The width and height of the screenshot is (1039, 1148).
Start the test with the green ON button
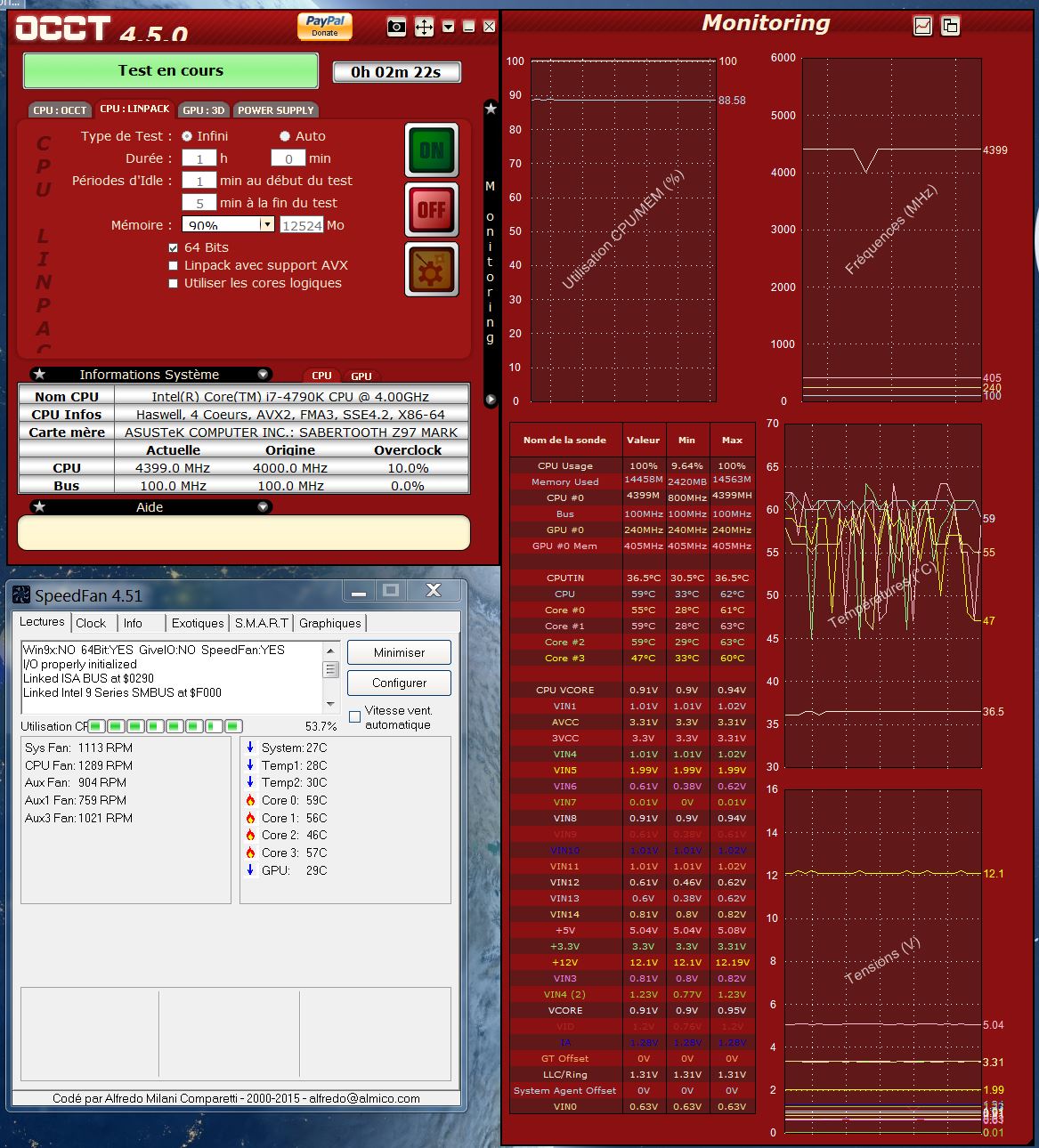(432, 150)
